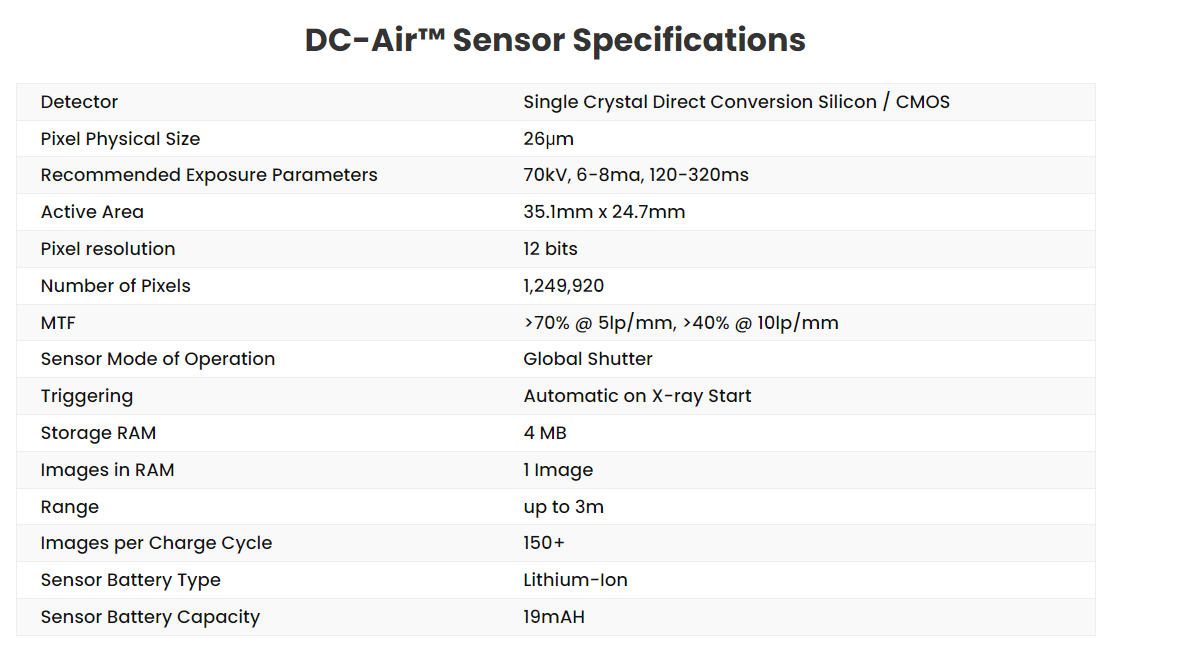Click the Lithium-Ion battery type value
The image size is (1183, 655).
point(576,580)
